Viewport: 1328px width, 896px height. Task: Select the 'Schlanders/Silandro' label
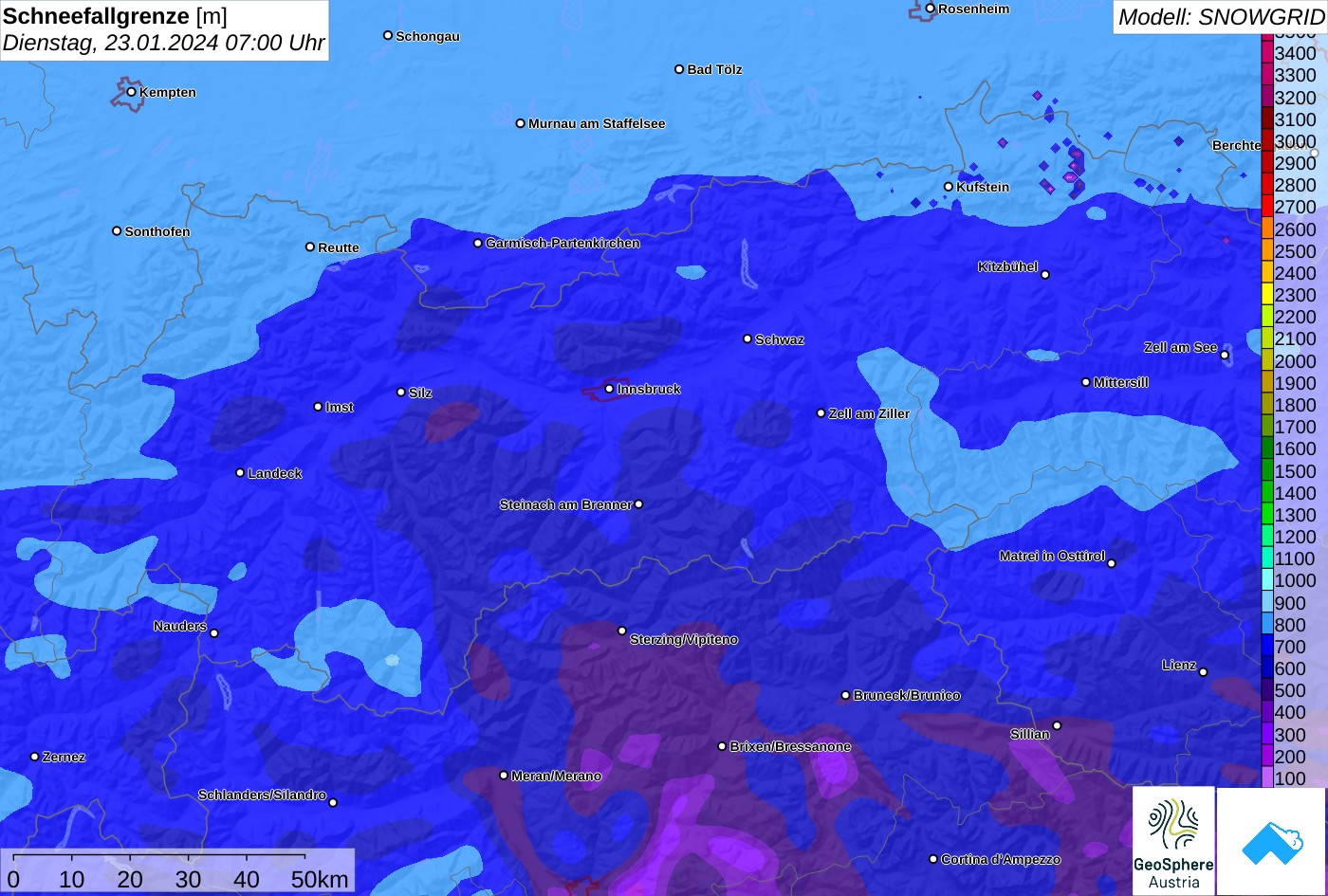point(262,795)
